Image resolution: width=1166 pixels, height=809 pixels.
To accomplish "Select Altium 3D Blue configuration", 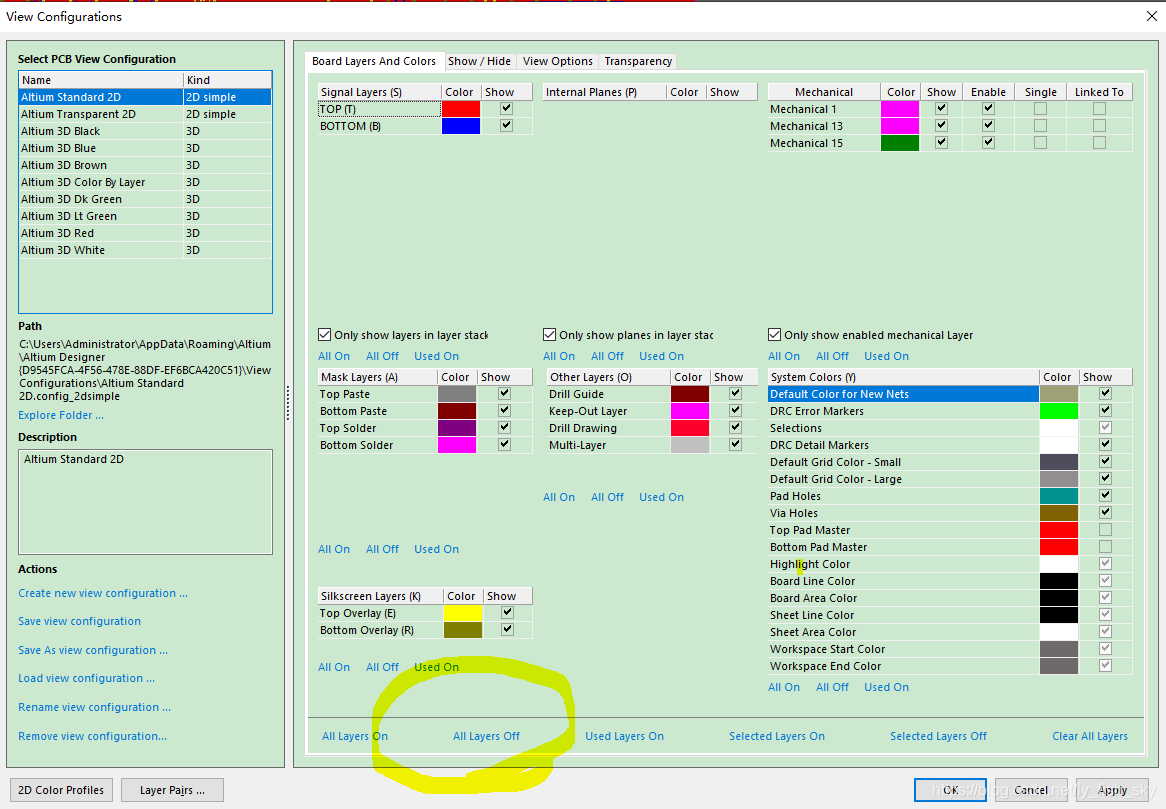I will (x=145, y=148).
